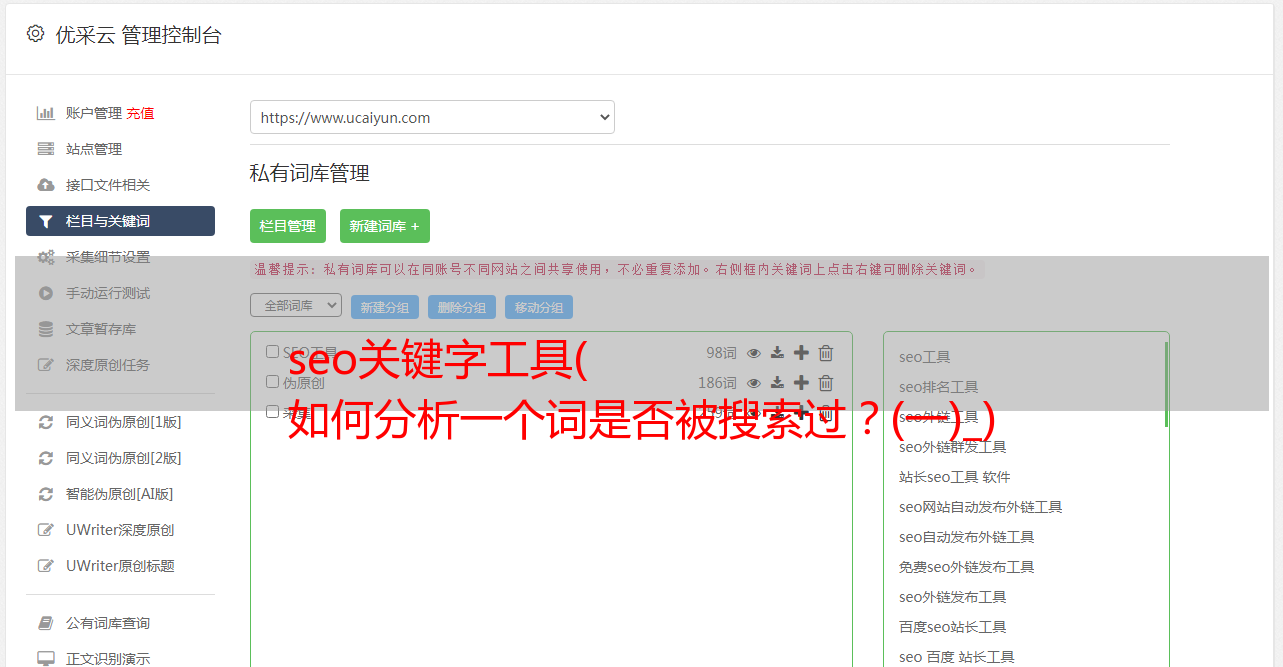The image size is (1283, 667).
Task: Select keyword '百度seo站长工具'
Action: pos(953,627)
